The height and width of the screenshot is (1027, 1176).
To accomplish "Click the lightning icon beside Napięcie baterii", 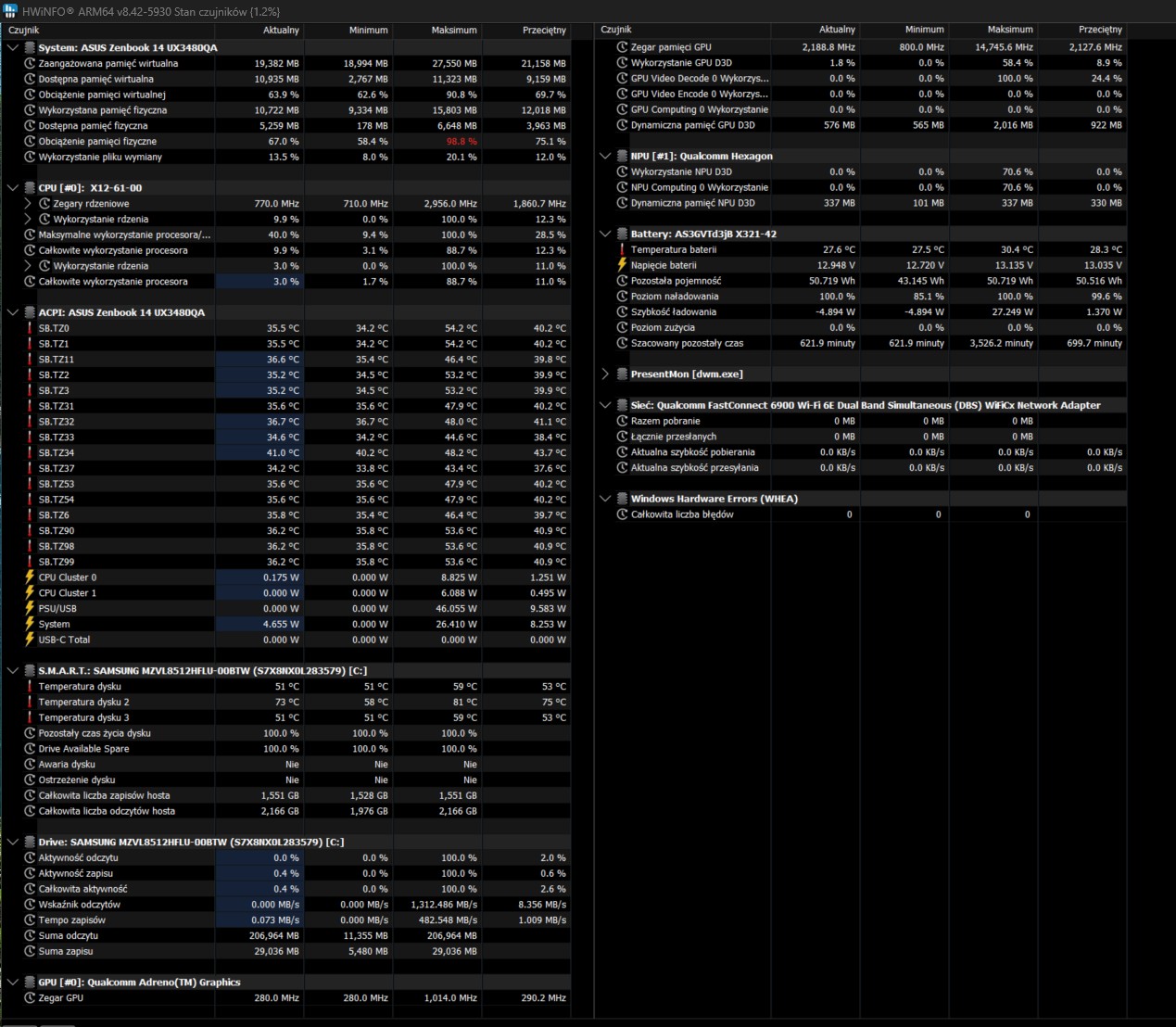I will 622,265.
